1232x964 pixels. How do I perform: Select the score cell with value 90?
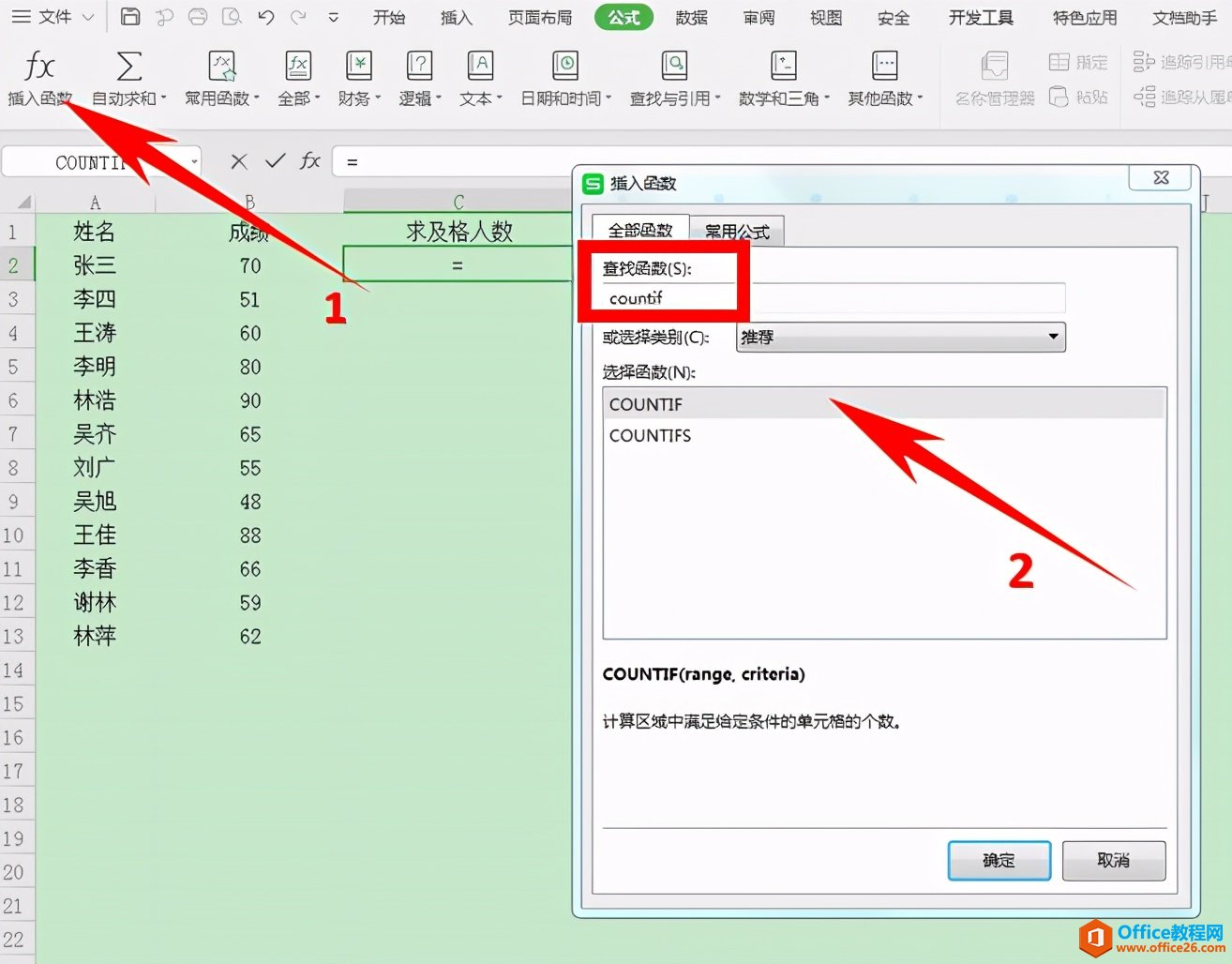pyautogui.click(x=249, y=400)
